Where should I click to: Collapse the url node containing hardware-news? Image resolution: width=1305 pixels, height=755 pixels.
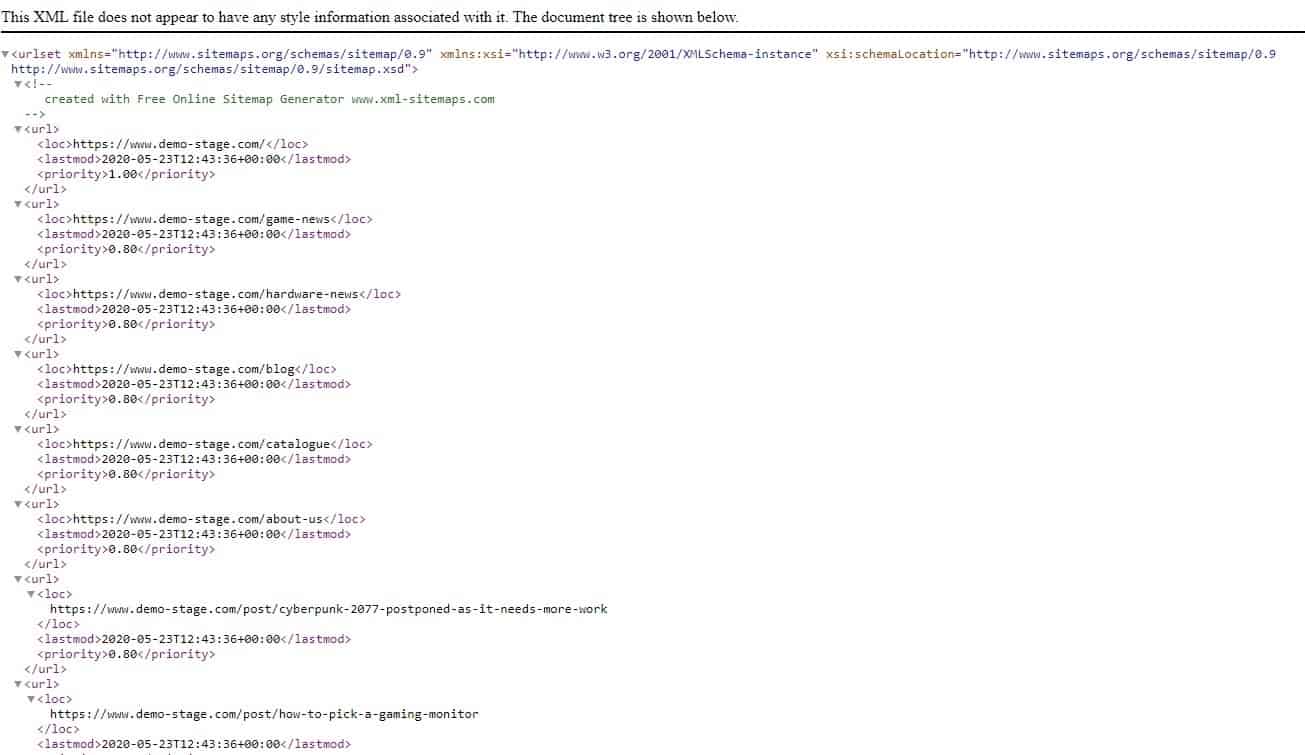[18, 279]
